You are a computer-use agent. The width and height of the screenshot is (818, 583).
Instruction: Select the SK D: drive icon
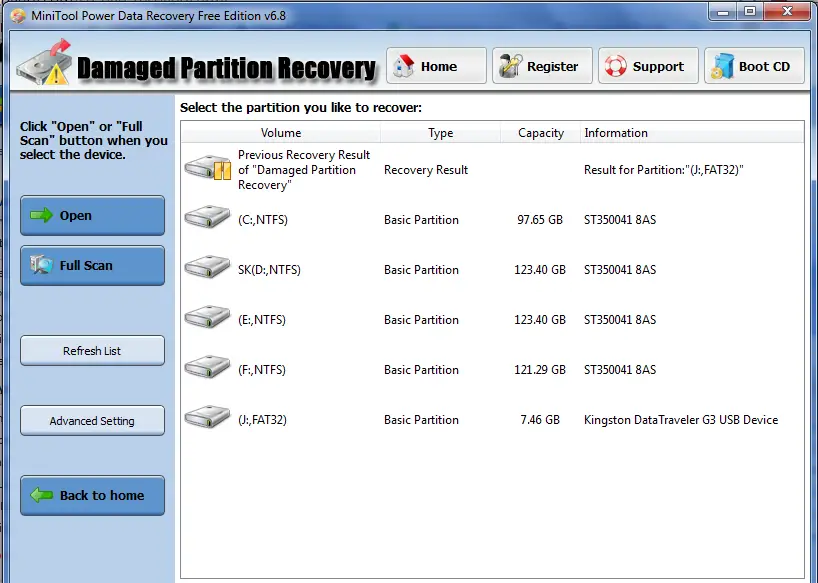(207, 266)
